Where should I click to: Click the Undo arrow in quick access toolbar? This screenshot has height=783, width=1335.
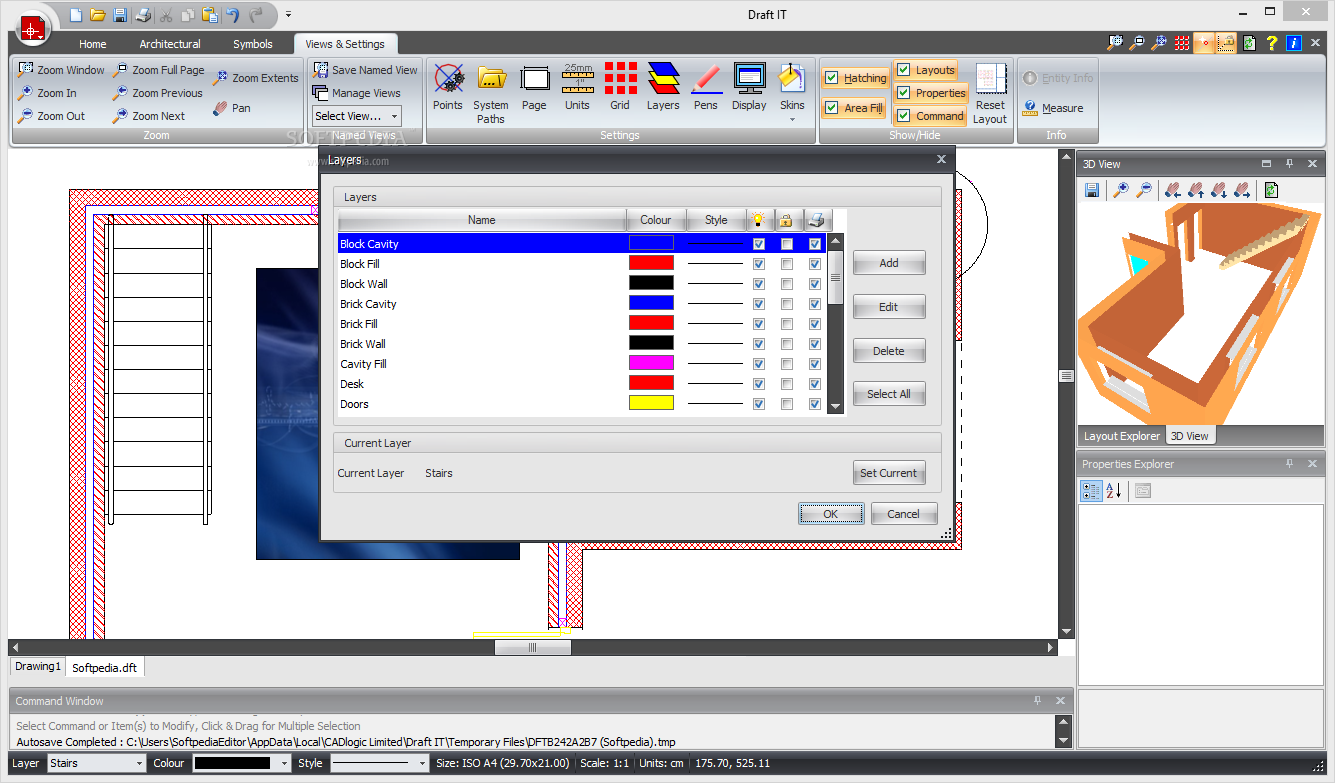pyautogui.click(x=233, y=15)
